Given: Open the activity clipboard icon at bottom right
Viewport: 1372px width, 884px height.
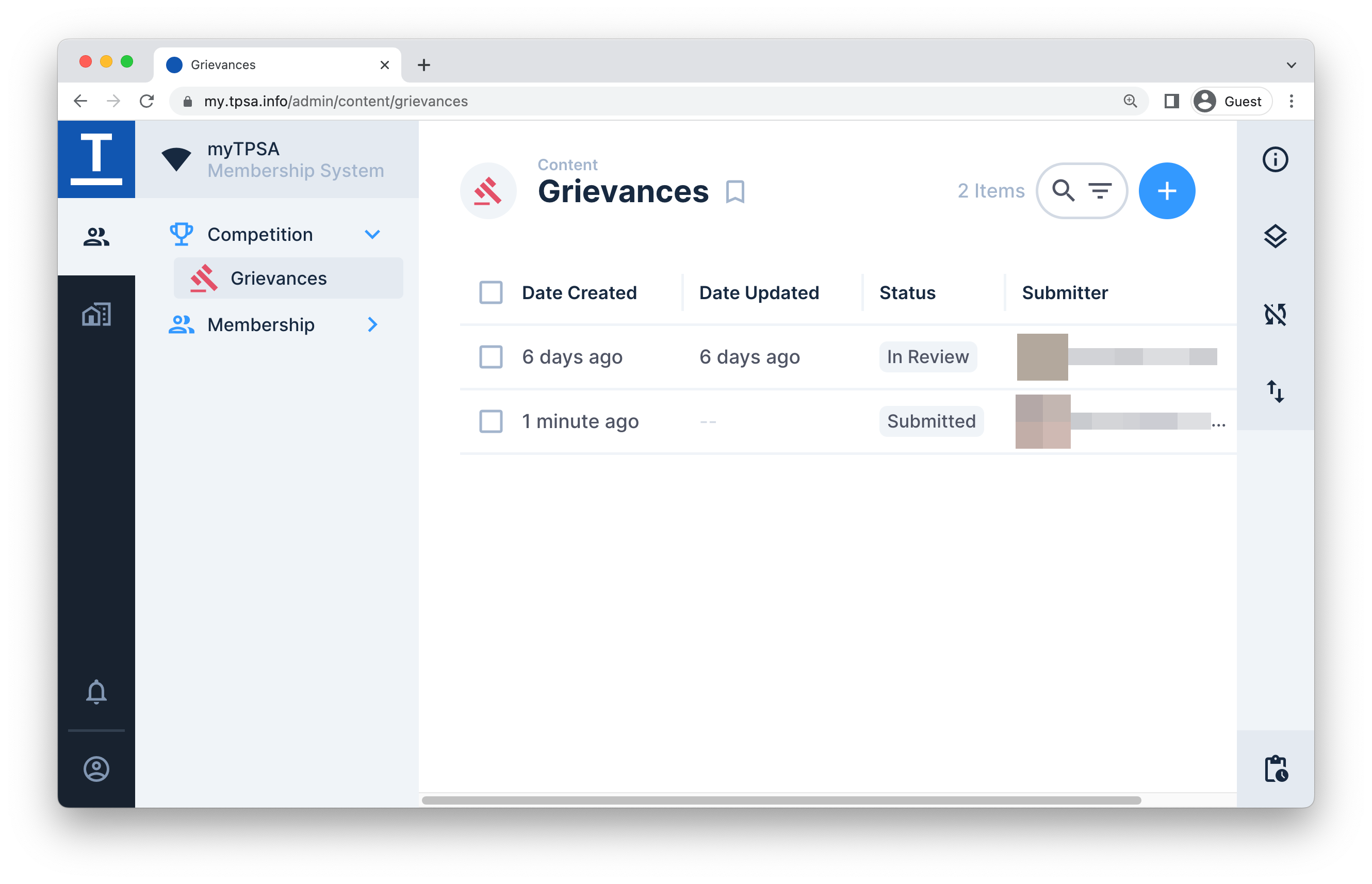Looking at the screenshot, I should click(x=1276, y=768).
